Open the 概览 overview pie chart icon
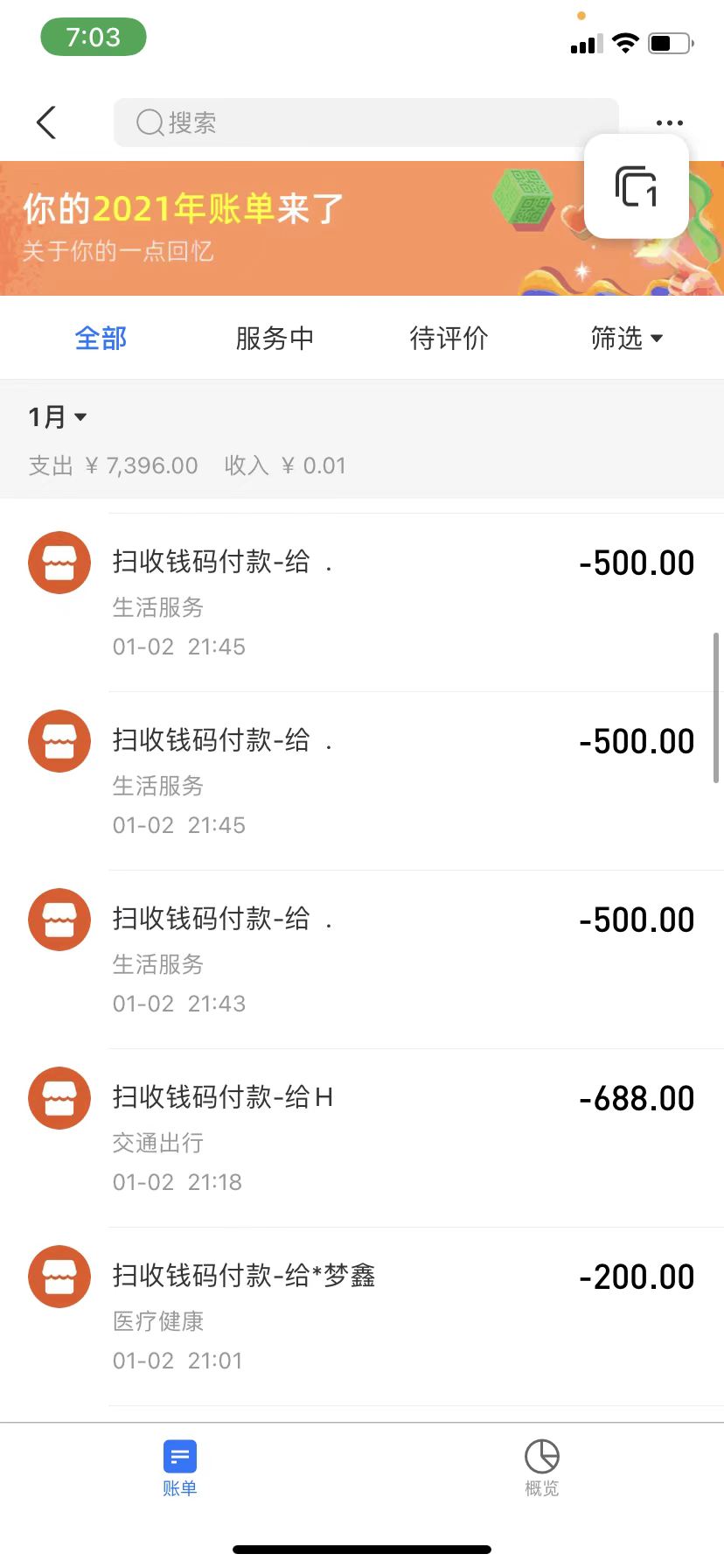This screenshot has width=724, height=1568. click(541, 1457)
